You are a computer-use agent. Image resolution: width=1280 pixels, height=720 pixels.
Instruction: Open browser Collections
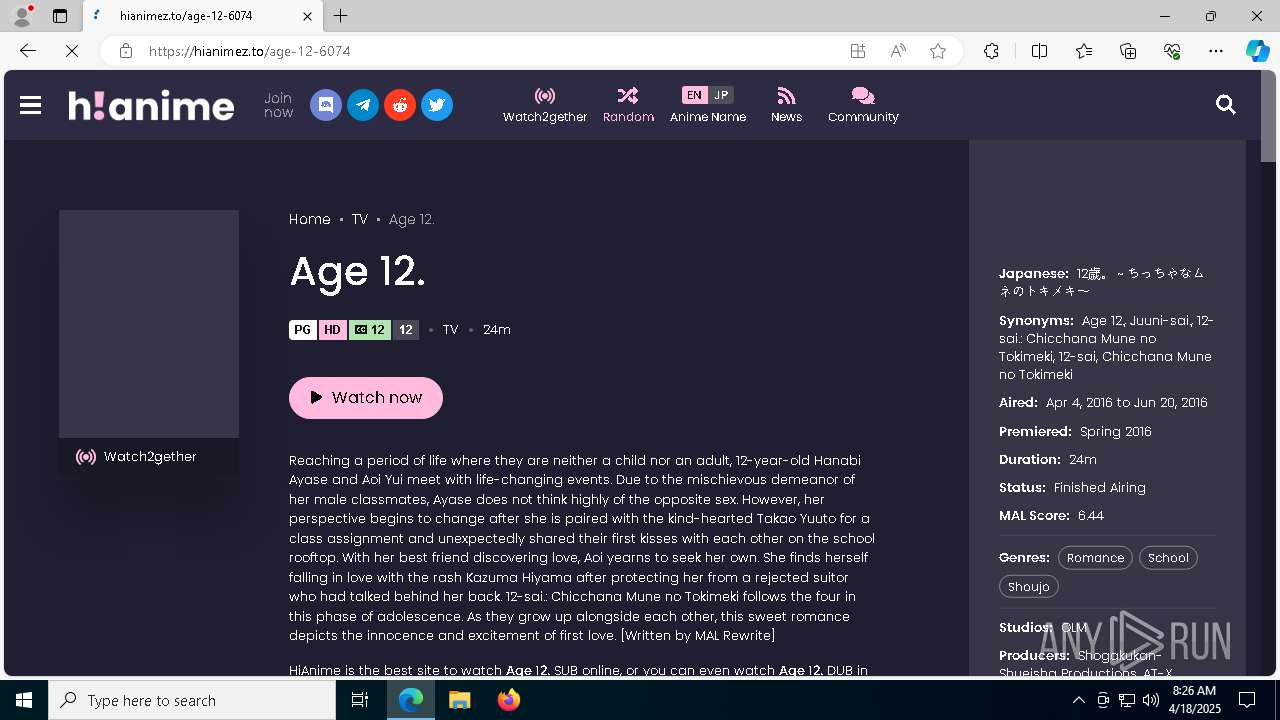pos(1128,51)
